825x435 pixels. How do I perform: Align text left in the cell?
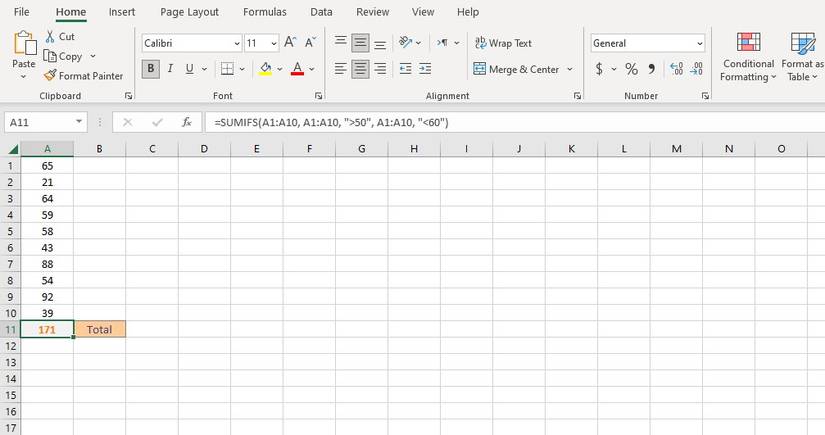tap(341, 68)
